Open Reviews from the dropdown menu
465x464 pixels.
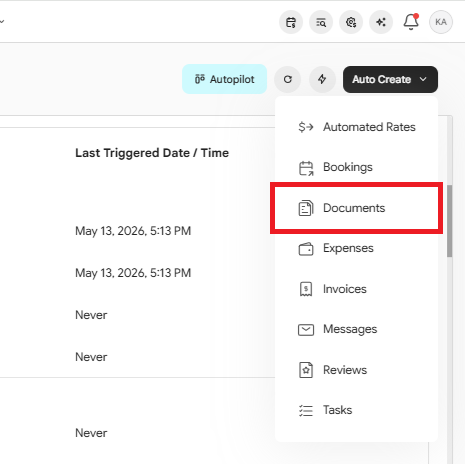point(356,370)
